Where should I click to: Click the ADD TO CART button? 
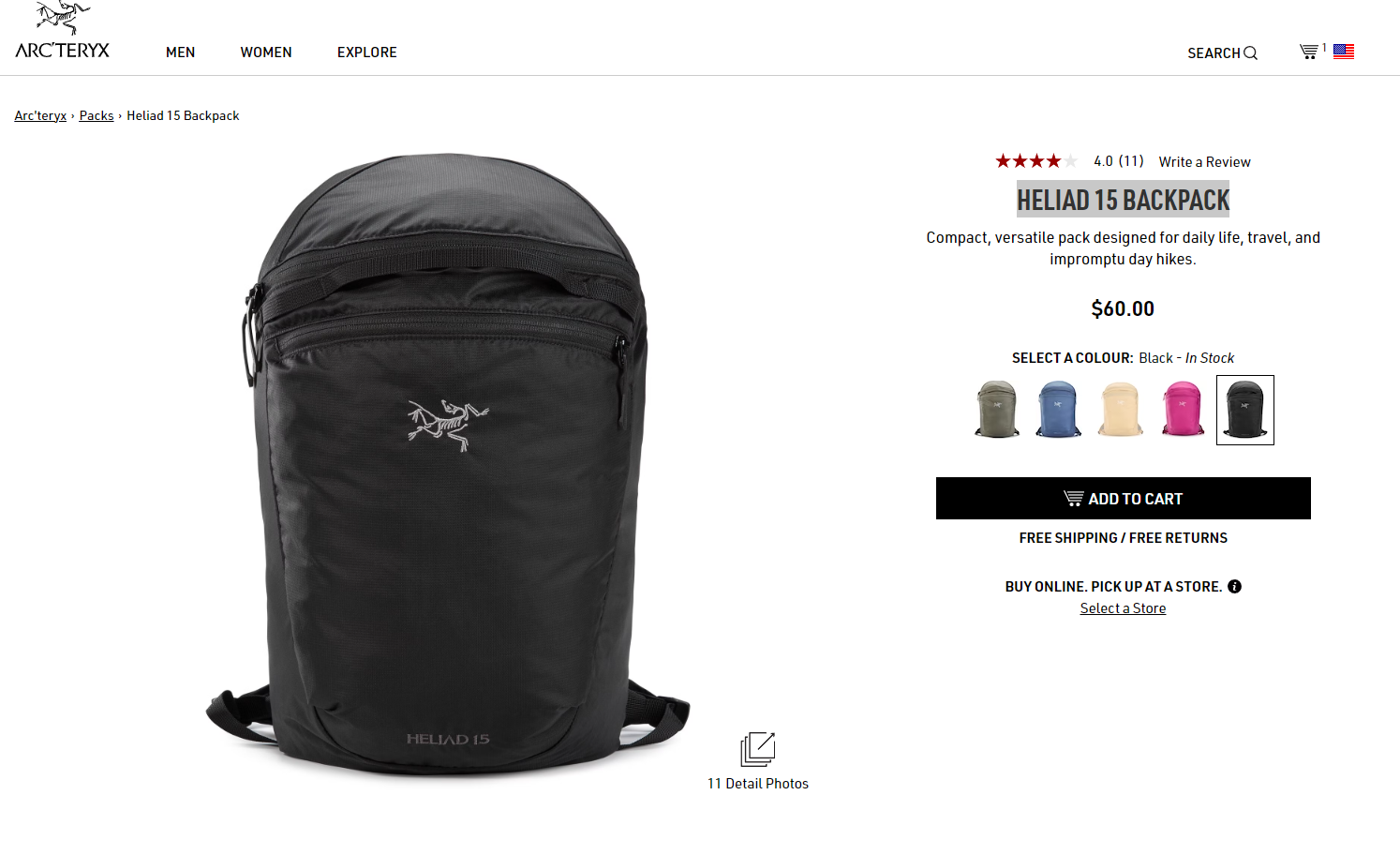(1124, 499)
